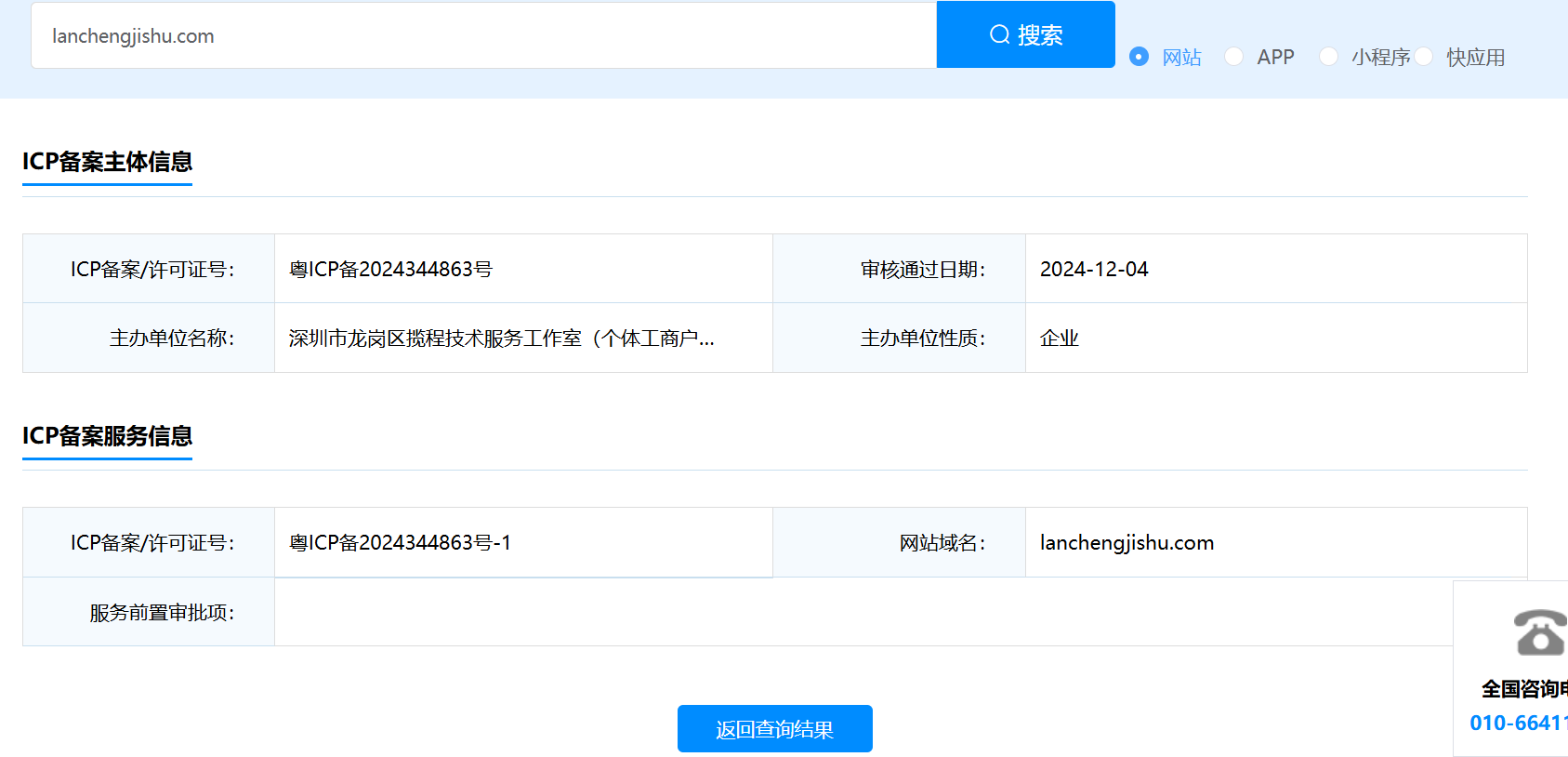Select the 小程序 radio button
The width and height of the screenshot is (1568, 757).
(x=1328, y=57)
